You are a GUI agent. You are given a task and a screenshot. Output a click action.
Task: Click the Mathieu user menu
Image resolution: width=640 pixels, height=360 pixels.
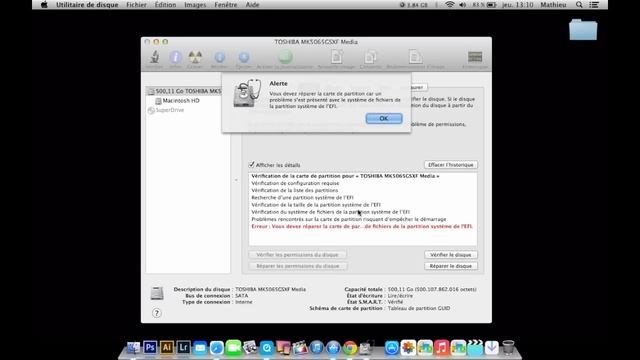point(553,5)
